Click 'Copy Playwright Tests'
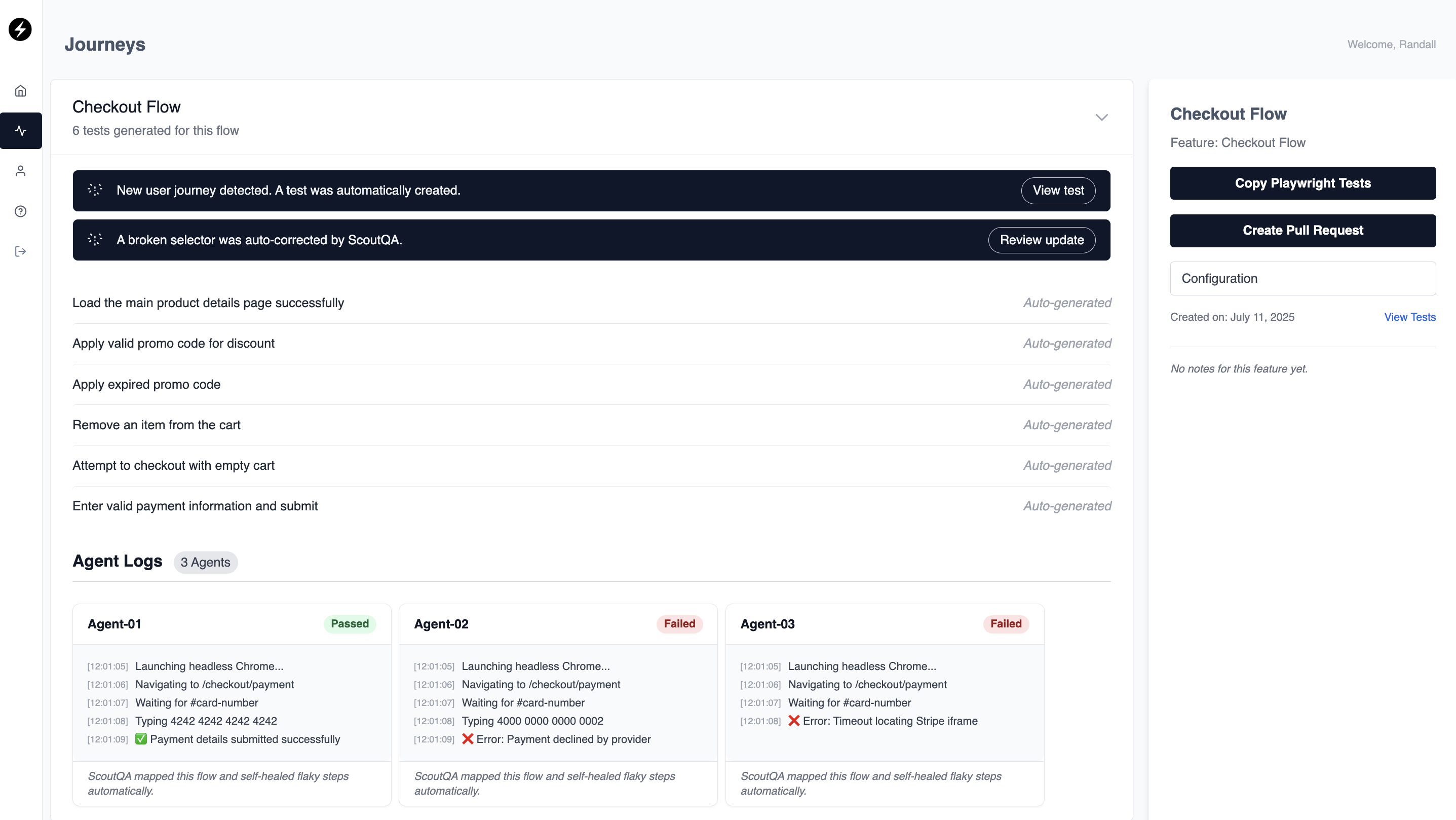This screenshot has height=820, width=1456. coord(1303,182)
